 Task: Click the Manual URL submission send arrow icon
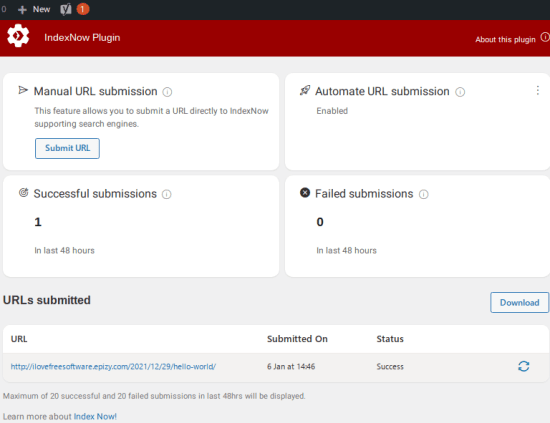click(23, 90)
